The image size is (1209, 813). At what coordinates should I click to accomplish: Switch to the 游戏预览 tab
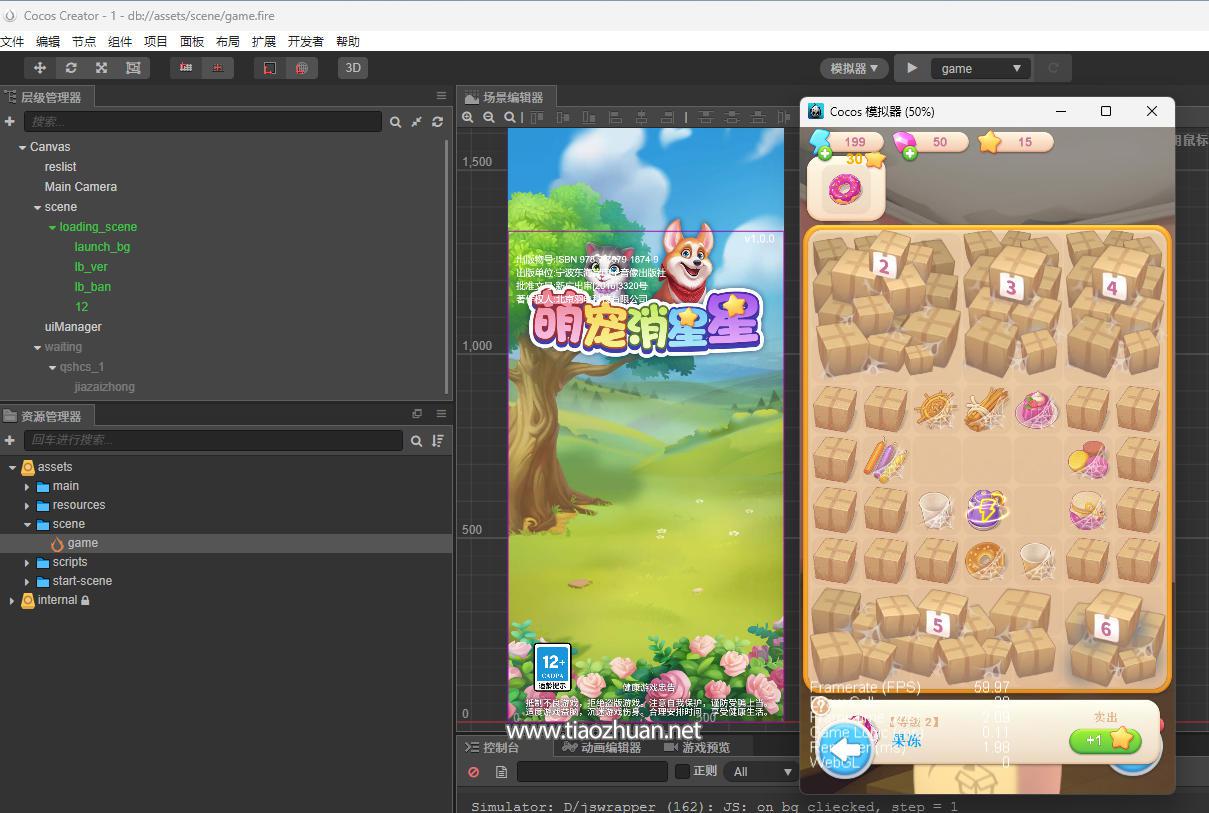click(x=696, y=747)
